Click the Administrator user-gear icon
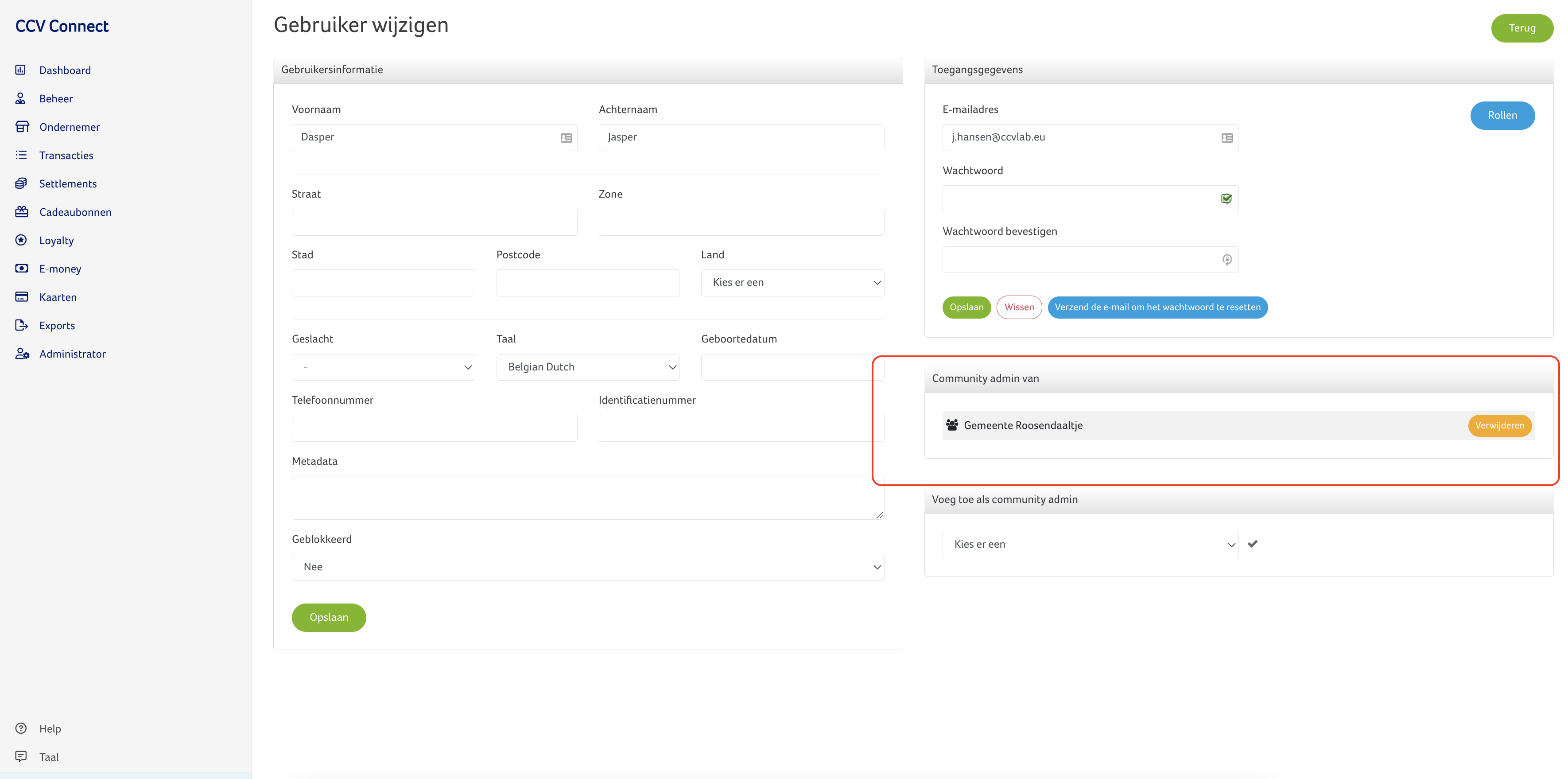This screenshot has height=779, width=1568. point(22,354)
